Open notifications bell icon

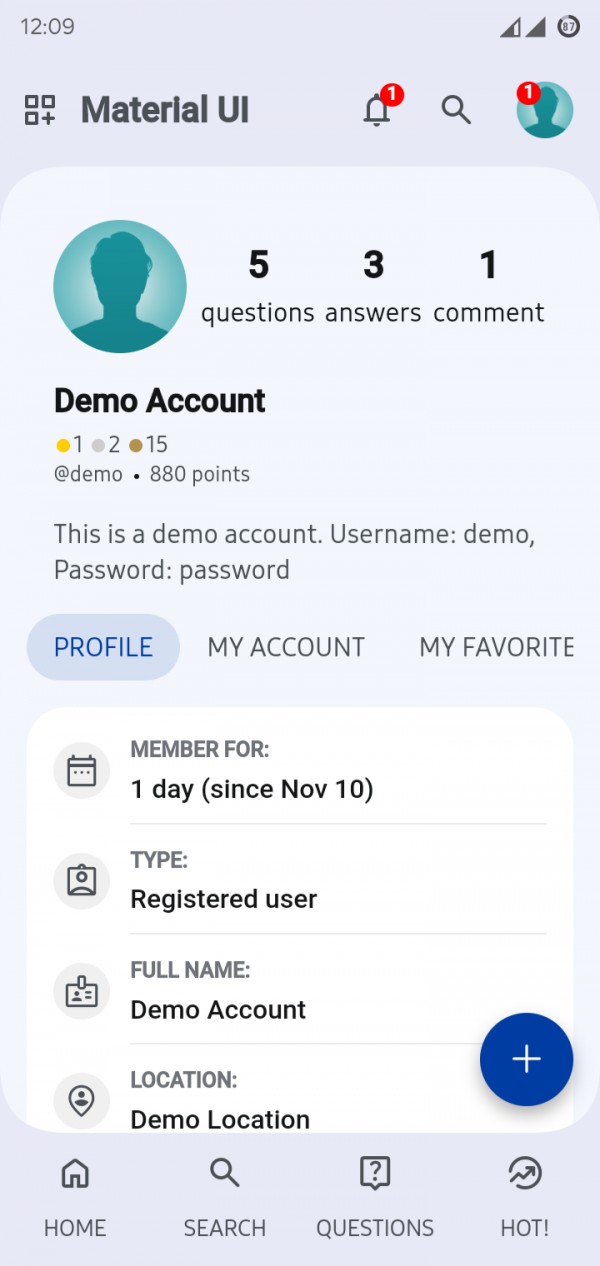pos(377,110)
